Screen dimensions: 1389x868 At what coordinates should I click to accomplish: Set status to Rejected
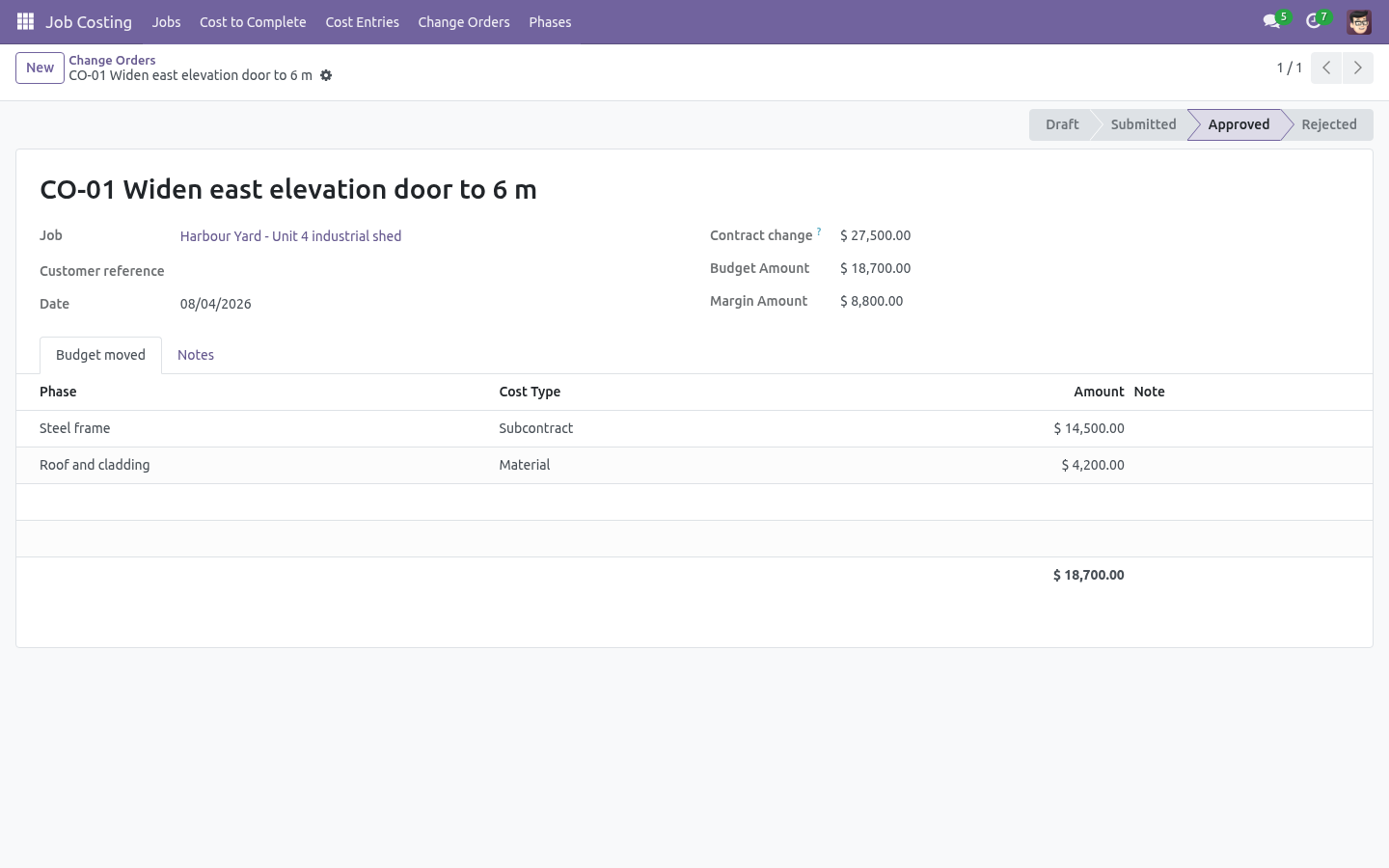coord(1328,124)
